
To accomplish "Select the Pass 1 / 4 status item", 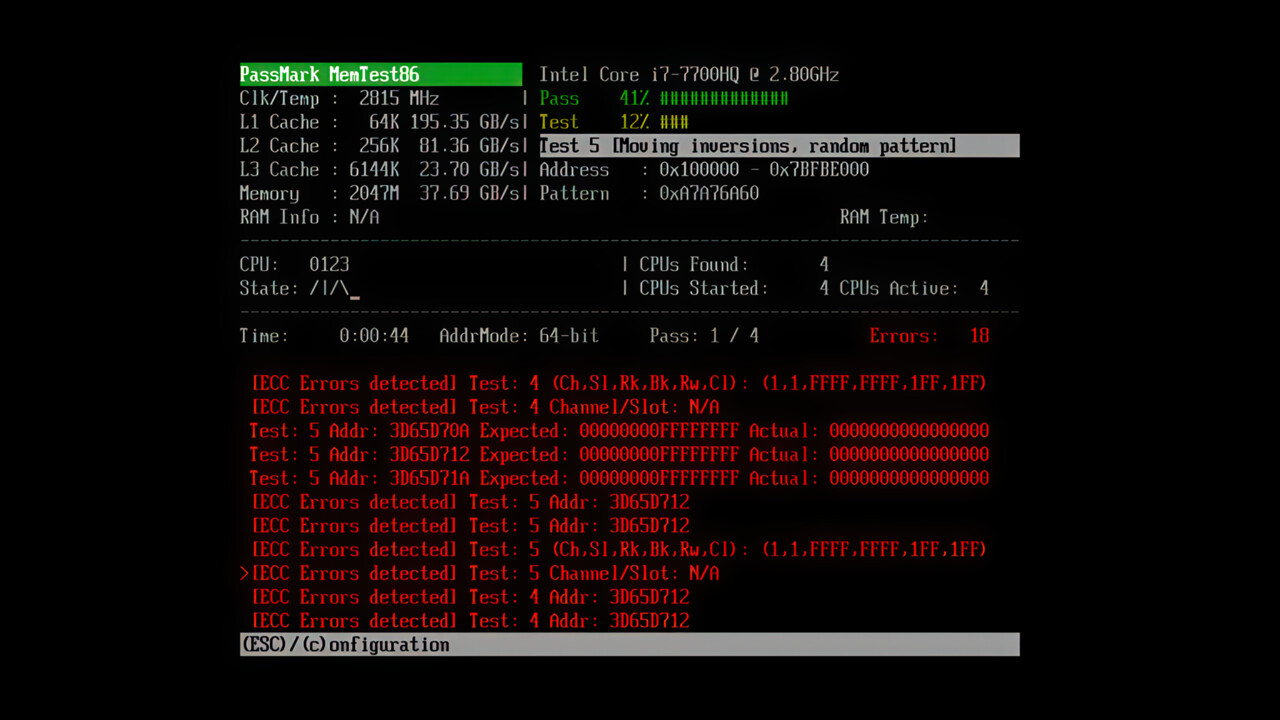I will tap(704, 336).
